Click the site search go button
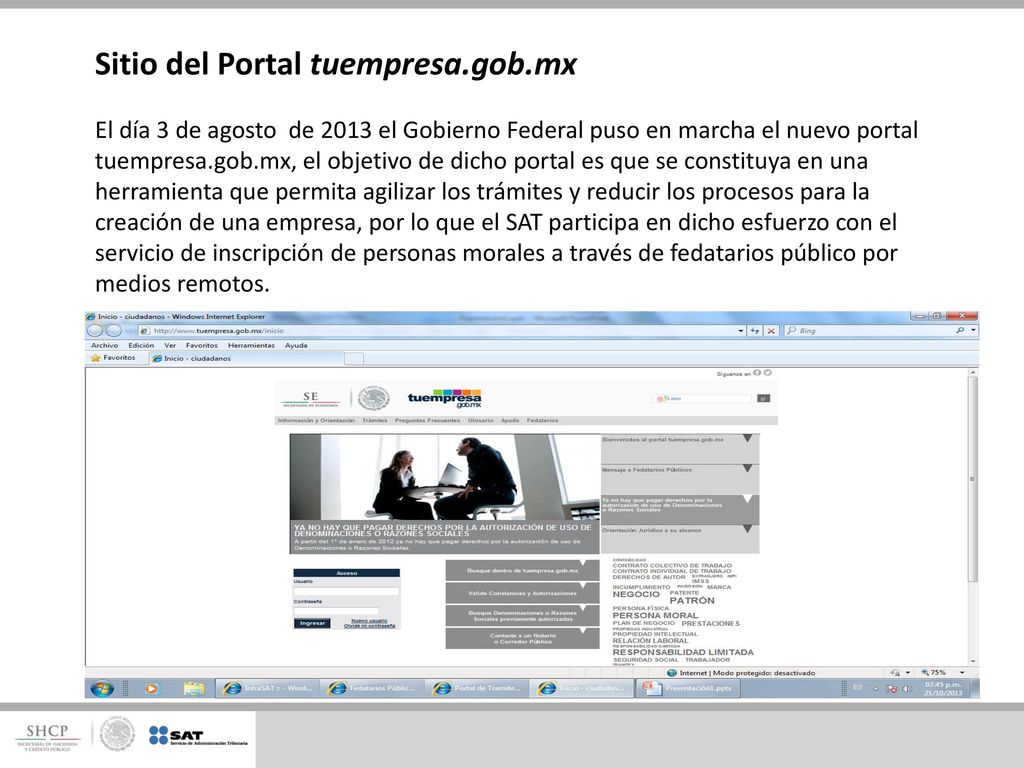Image resolution: width=1024 pixels, height=768 pixels. [763, 398]
